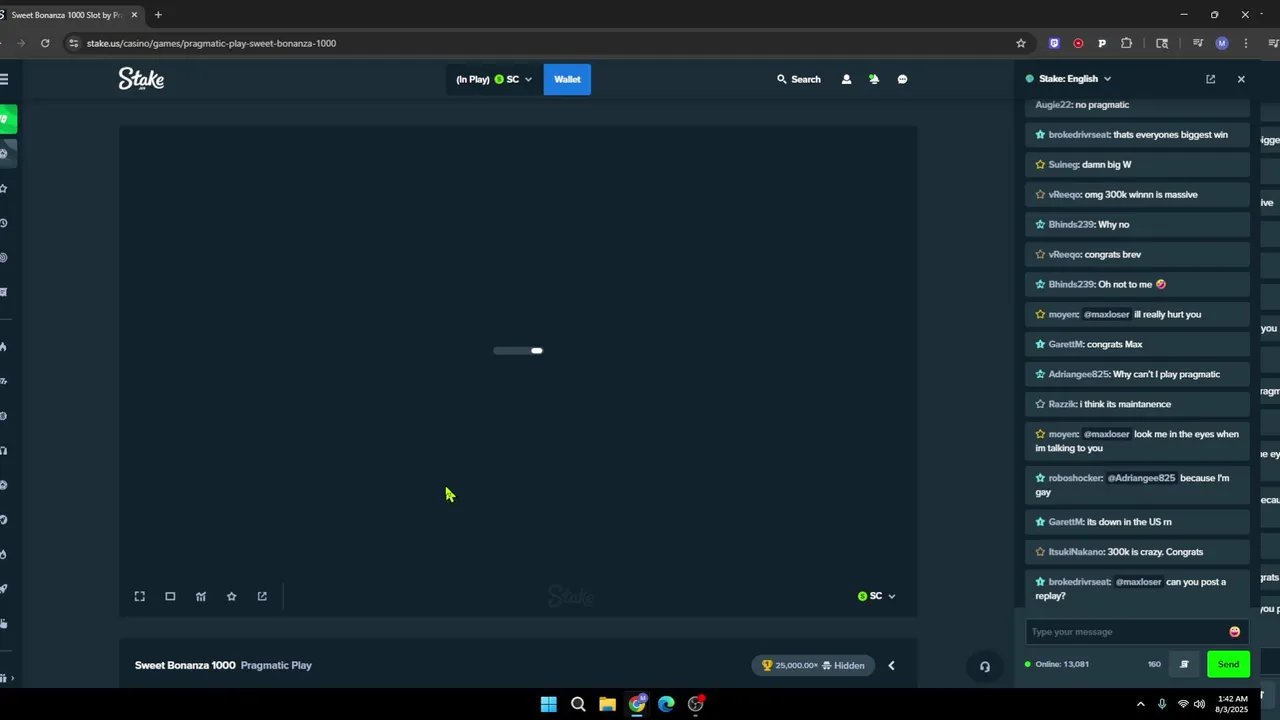The image size is (1280, 720).
Task: Open the hamburger menu in the sidebar
Action: [x=4, y=79]
